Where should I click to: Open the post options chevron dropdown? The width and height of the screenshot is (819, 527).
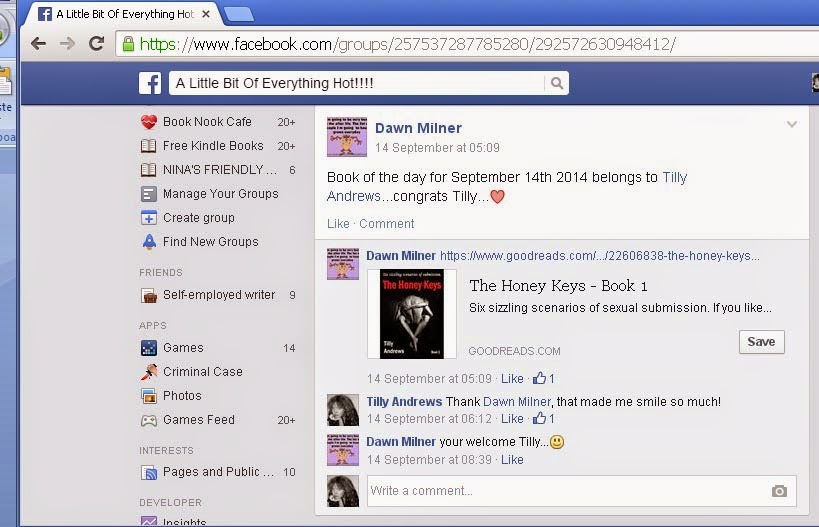pos(792,124)
